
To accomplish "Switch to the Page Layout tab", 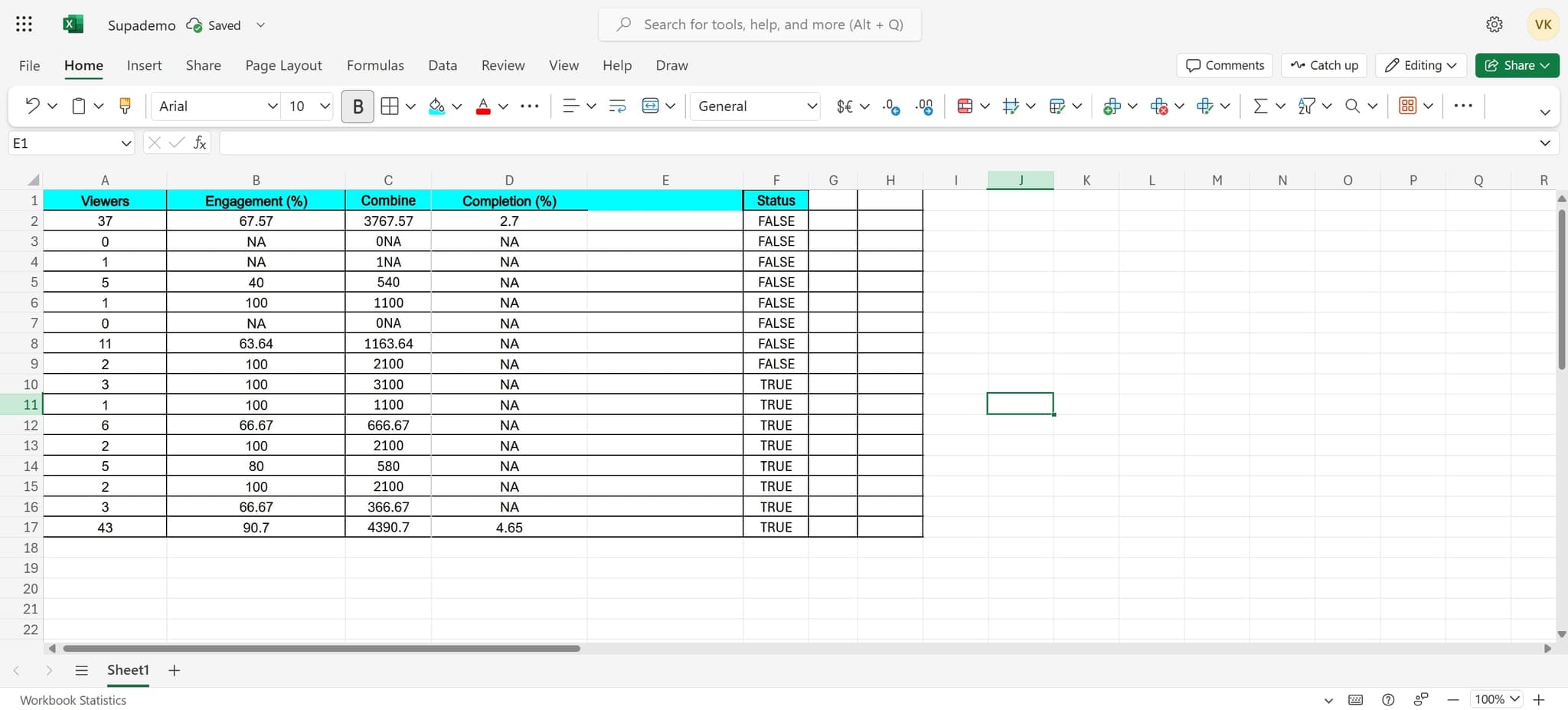I will point(283,65).
